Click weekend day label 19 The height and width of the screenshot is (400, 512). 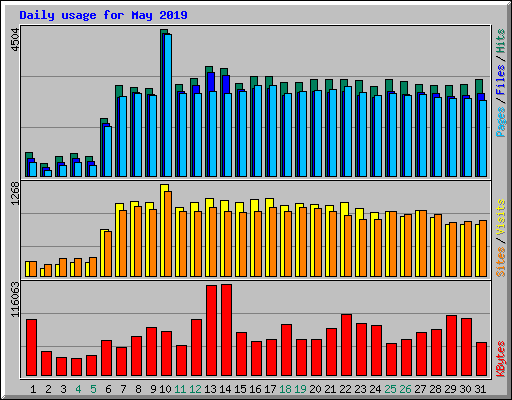click(x=300, y=389)
